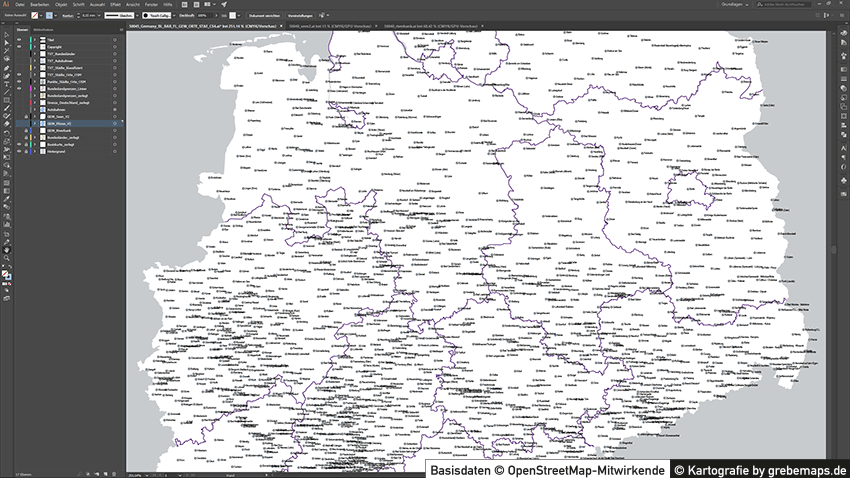Screen dimensions: 850x478
Task: Pick the Type tool
Action: (x=6, y=82)
